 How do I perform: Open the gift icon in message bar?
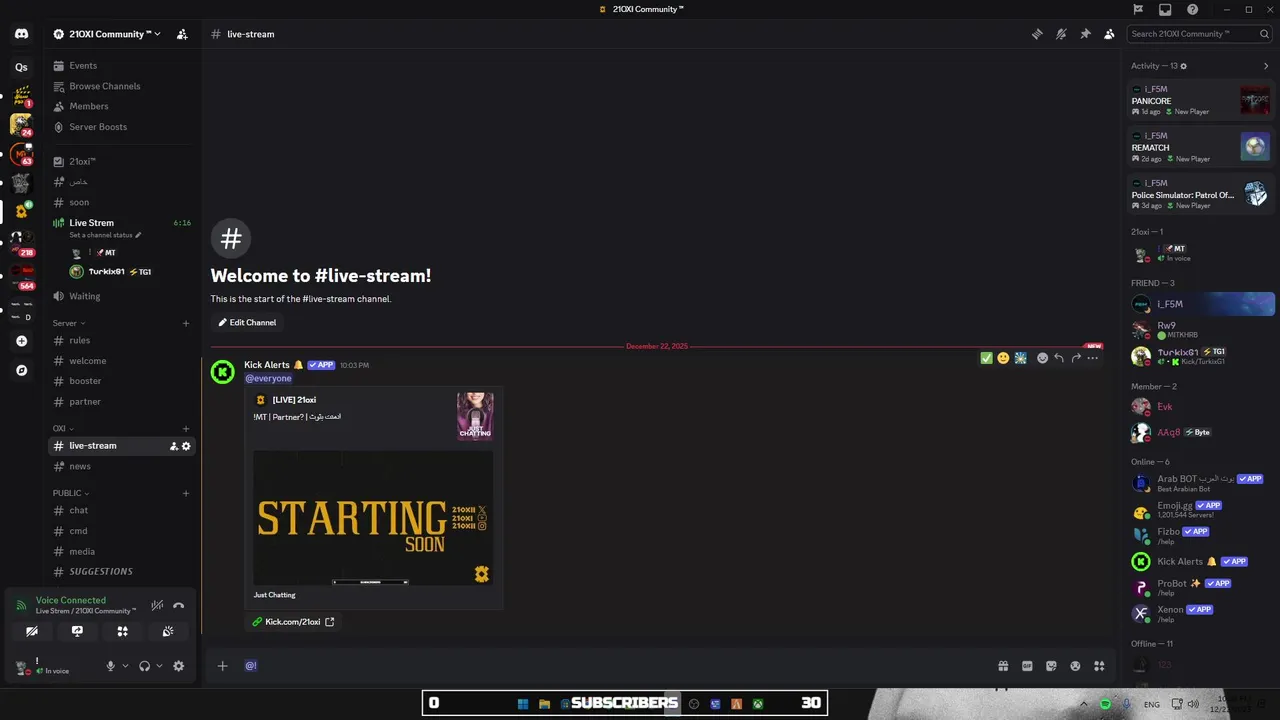1003,666
